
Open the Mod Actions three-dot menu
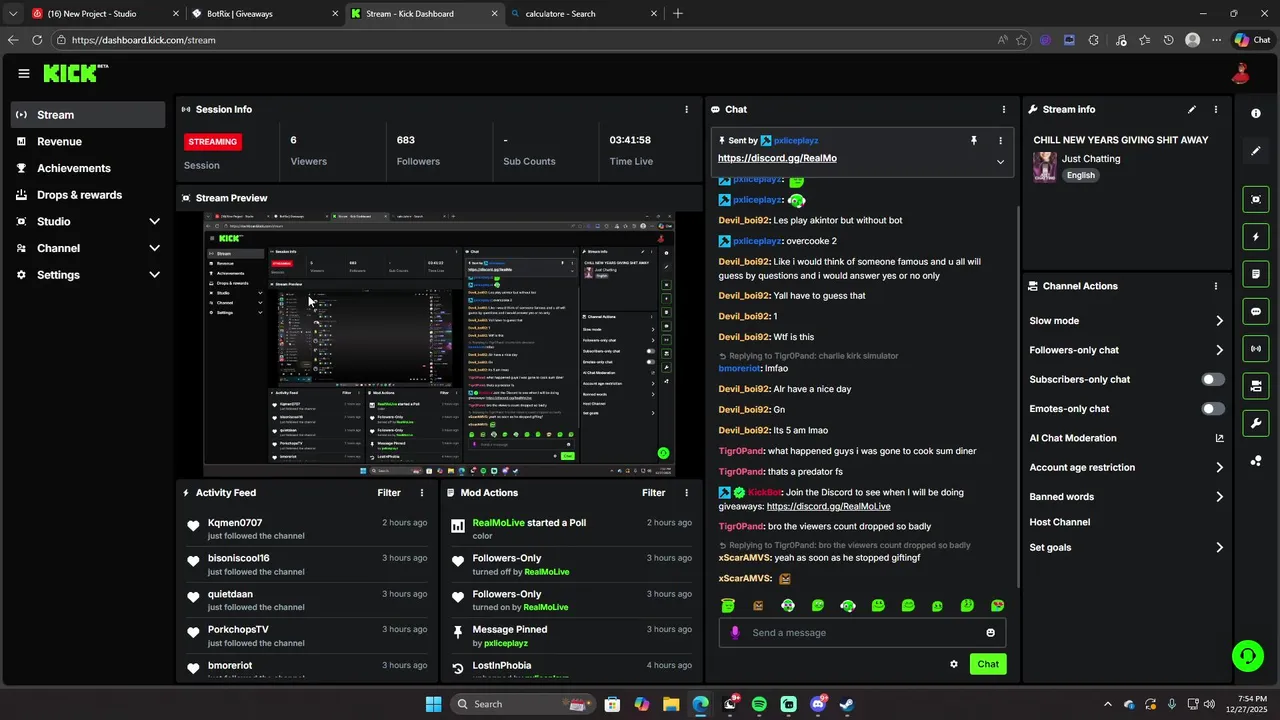pyautogui.click(x=686, y=493)
